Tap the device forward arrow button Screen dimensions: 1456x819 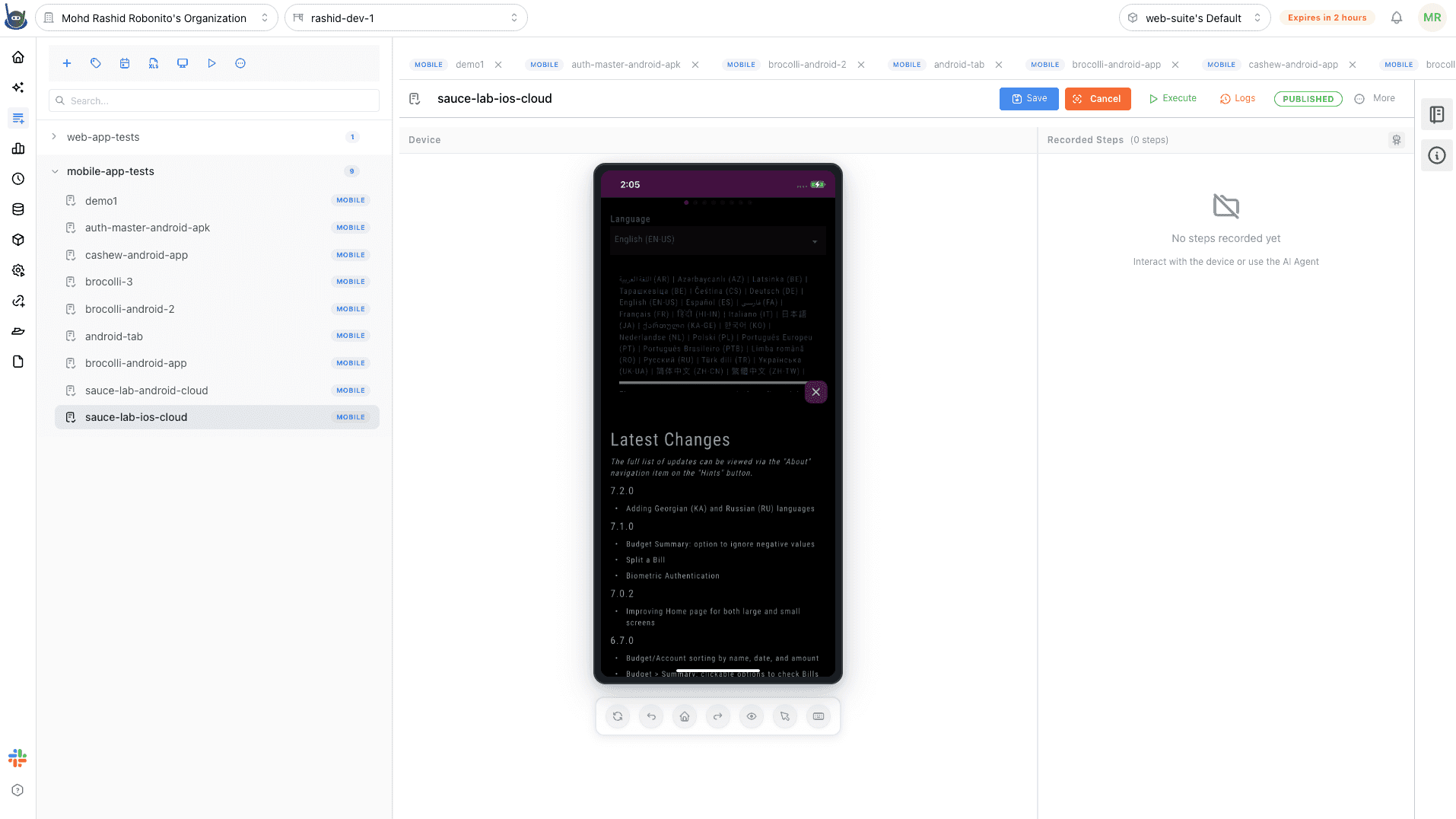click(718, 716)
